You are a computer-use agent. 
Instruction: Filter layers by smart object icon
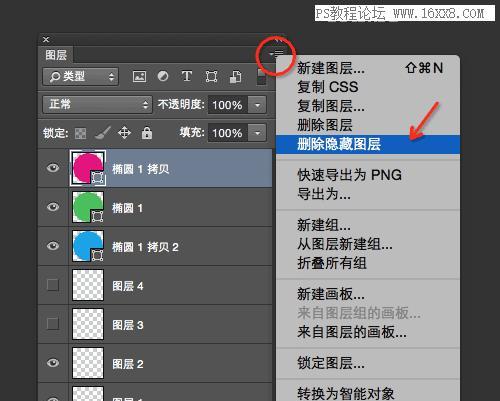click(236, 77)
